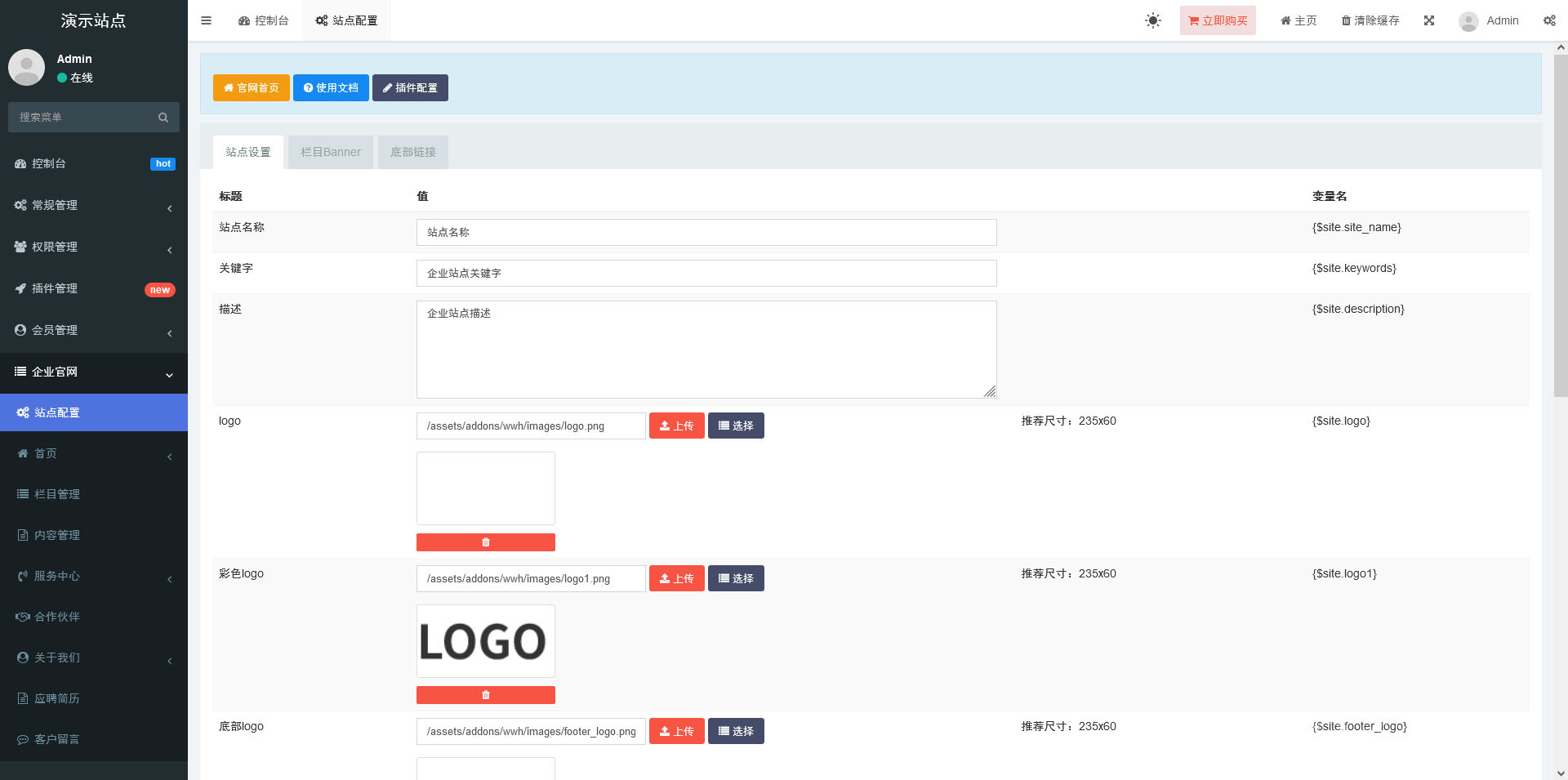Click the search magnifier icon in sidebar

[x=163, y=118]
